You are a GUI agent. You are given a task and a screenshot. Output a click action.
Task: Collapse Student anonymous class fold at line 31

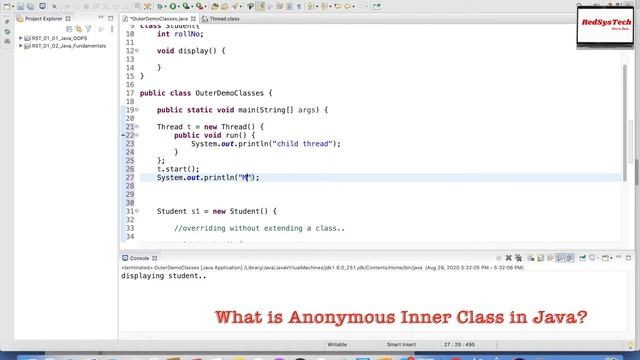(x=137, y=211)
